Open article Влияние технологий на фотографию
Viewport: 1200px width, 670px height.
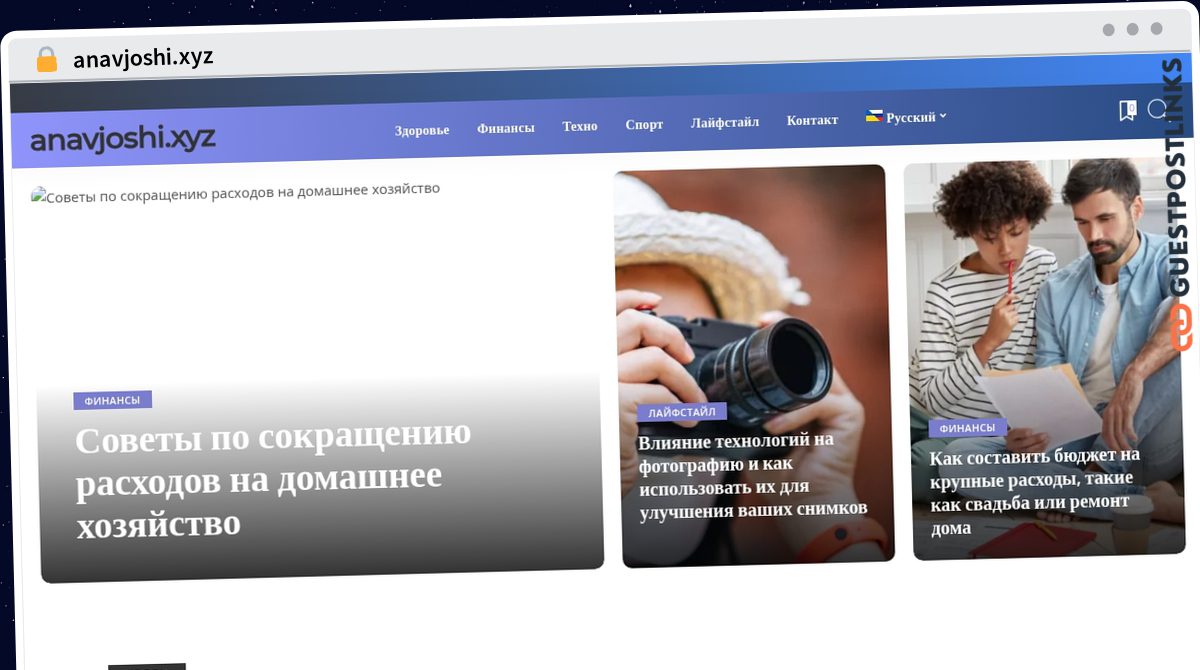(x=752, y=475)
